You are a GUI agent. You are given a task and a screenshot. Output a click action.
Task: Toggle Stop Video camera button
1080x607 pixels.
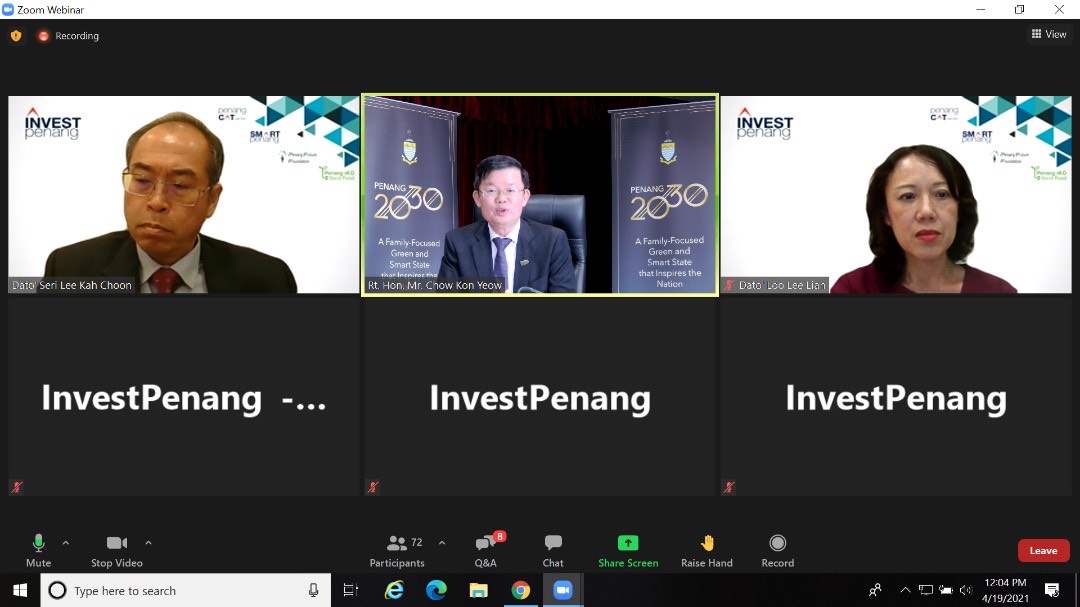[116, 551]
